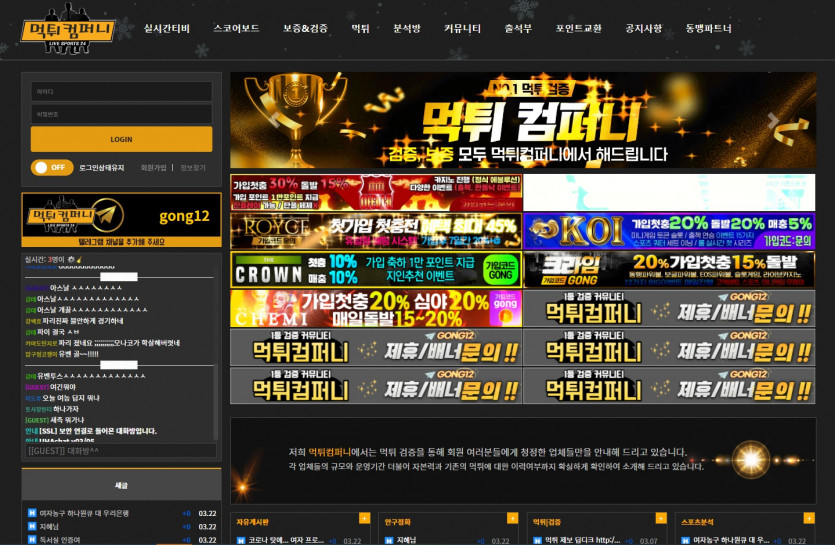Open the 스포츠분석 plus icon
This screenshot has width=835, height=545.
coord(807,518)
